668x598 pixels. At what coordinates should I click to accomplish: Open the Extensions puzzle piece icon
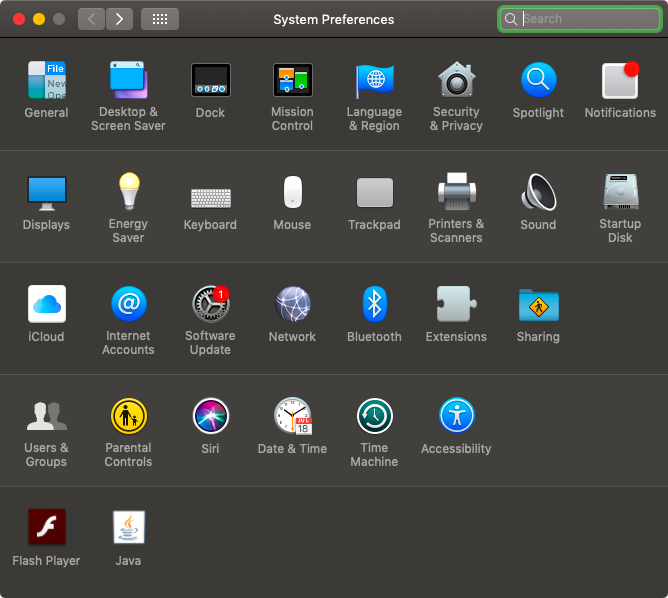pyautogui.click(x=457, y=304)
